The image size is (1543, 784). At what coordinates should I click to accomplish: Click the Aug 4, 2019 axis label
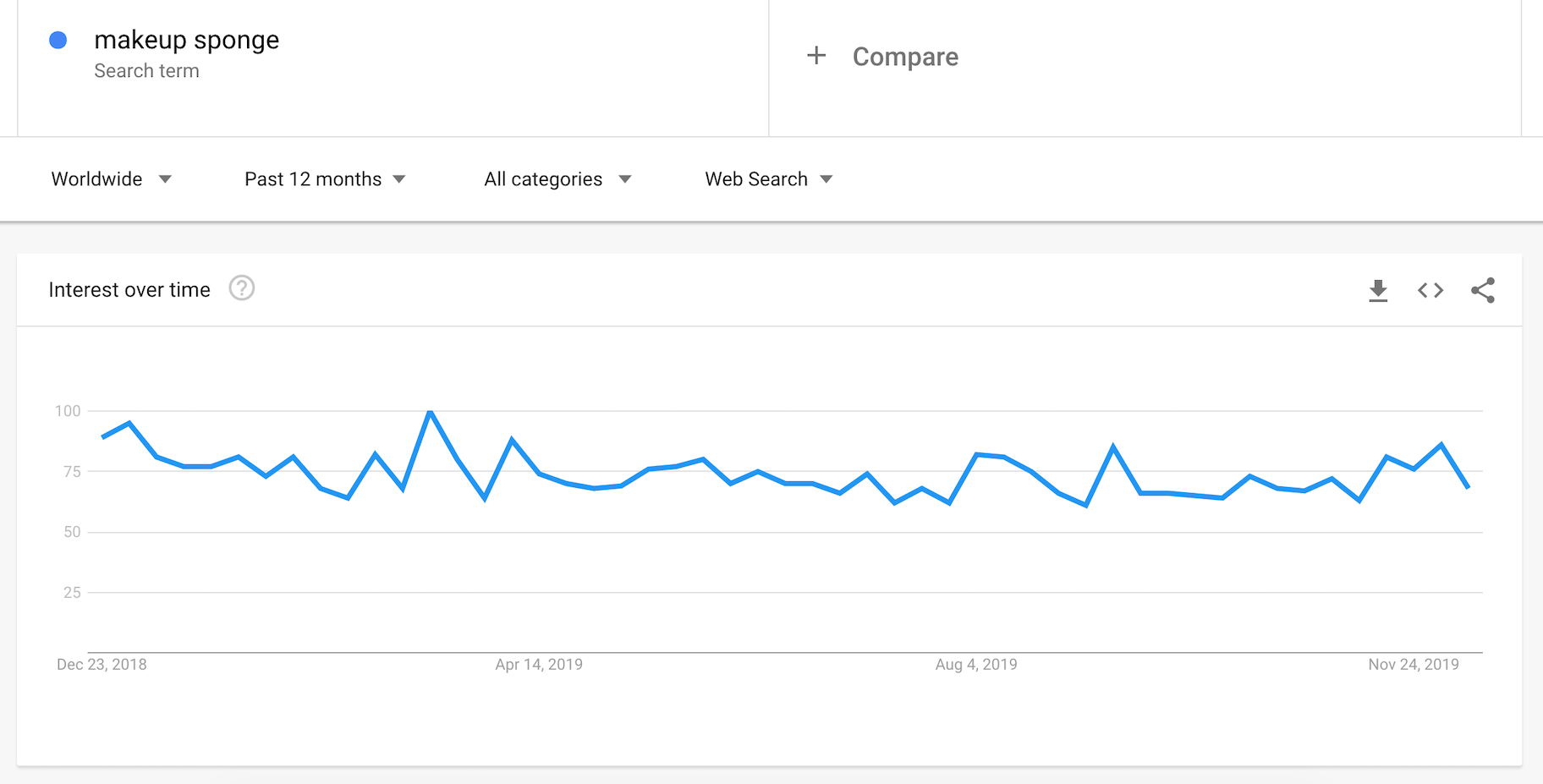976,665
